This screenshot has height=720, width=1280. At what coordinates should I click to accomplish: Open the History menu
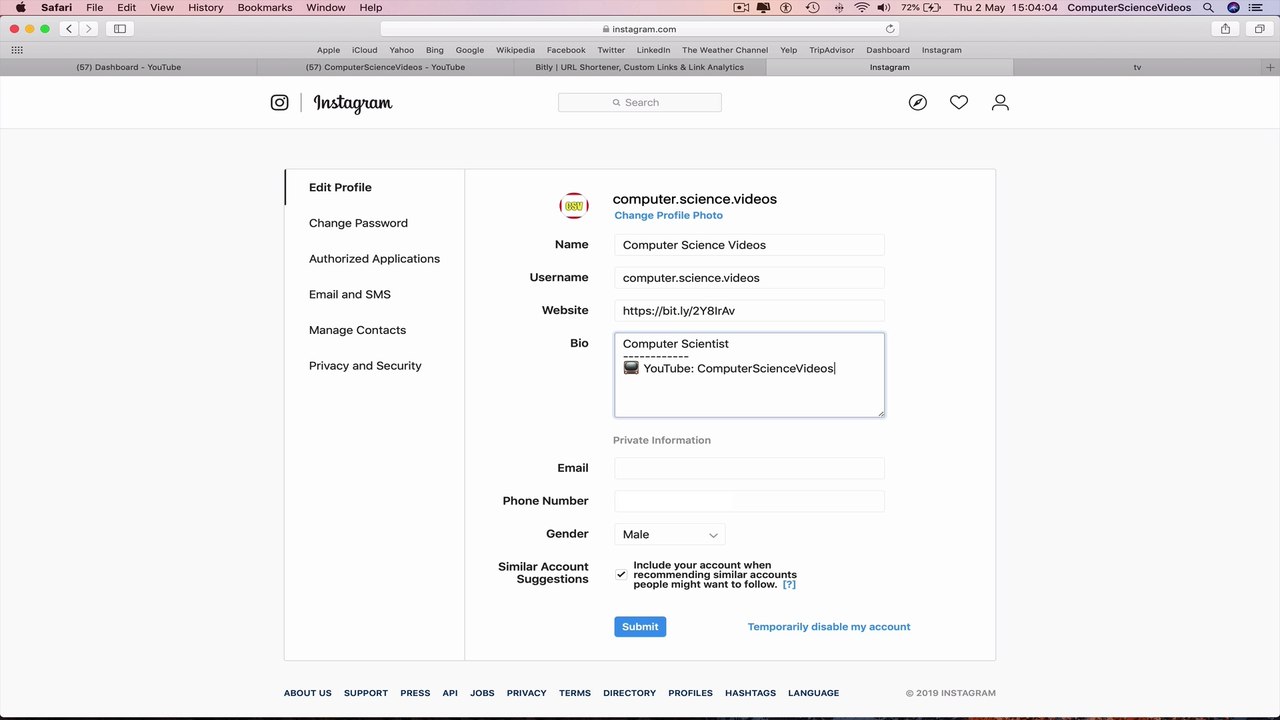click(x=206, y=7)
